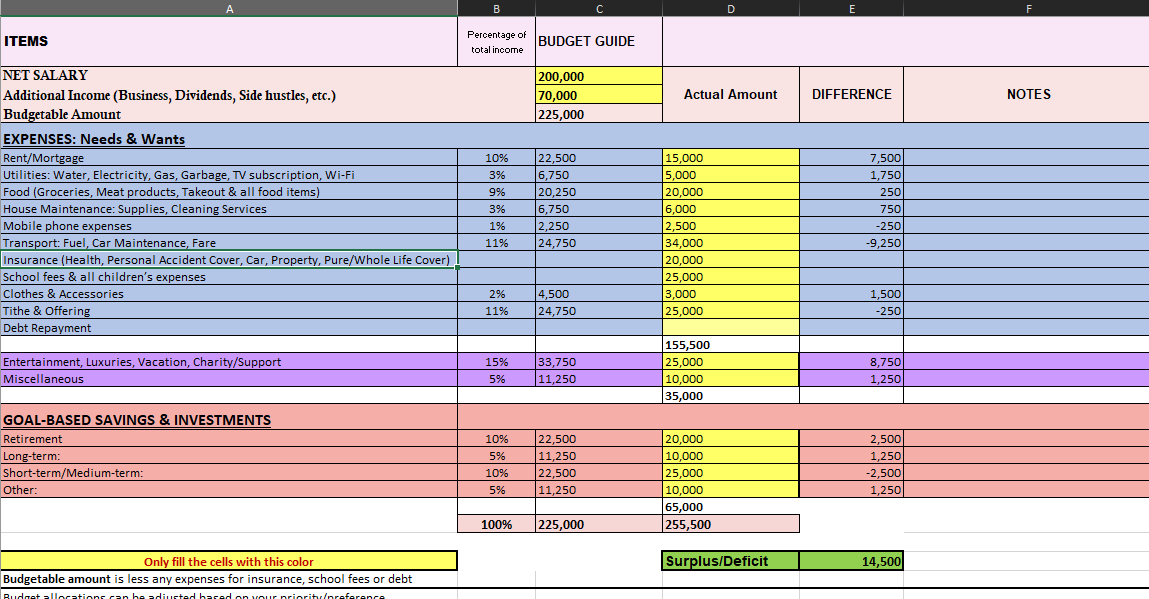This screenshot has height=599, width=1149.
Task: Click the Retirement actual amount 20,000 cell
Action: tap(730, 439)
